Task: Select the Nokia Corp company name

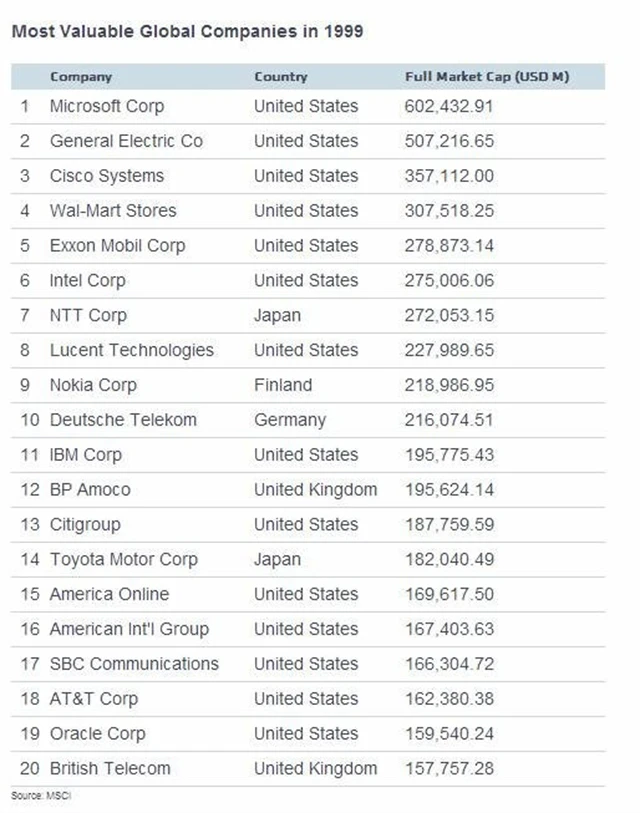Action: pyautogui.click(x=93, y=385)
